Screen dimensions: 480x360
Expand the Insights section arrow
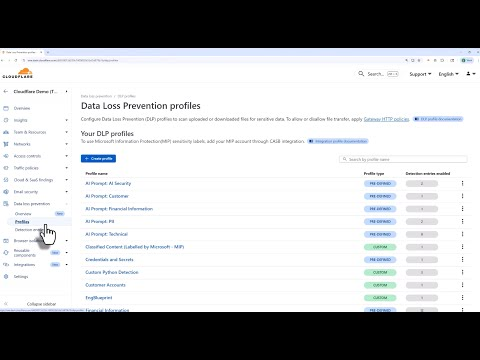pyautogui.click(x=66, y=120)
